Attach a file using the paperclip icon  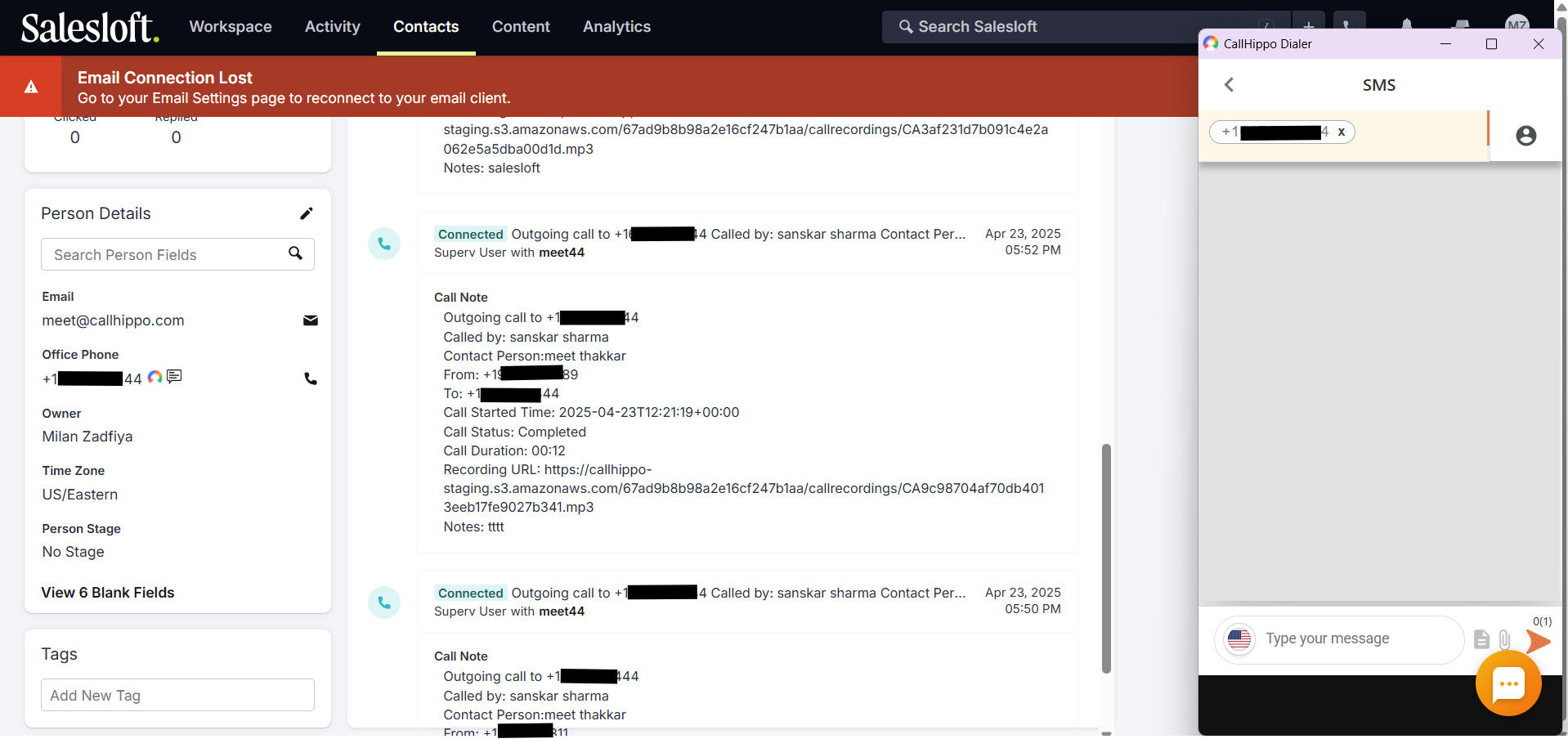click(x=1504, y=640)
